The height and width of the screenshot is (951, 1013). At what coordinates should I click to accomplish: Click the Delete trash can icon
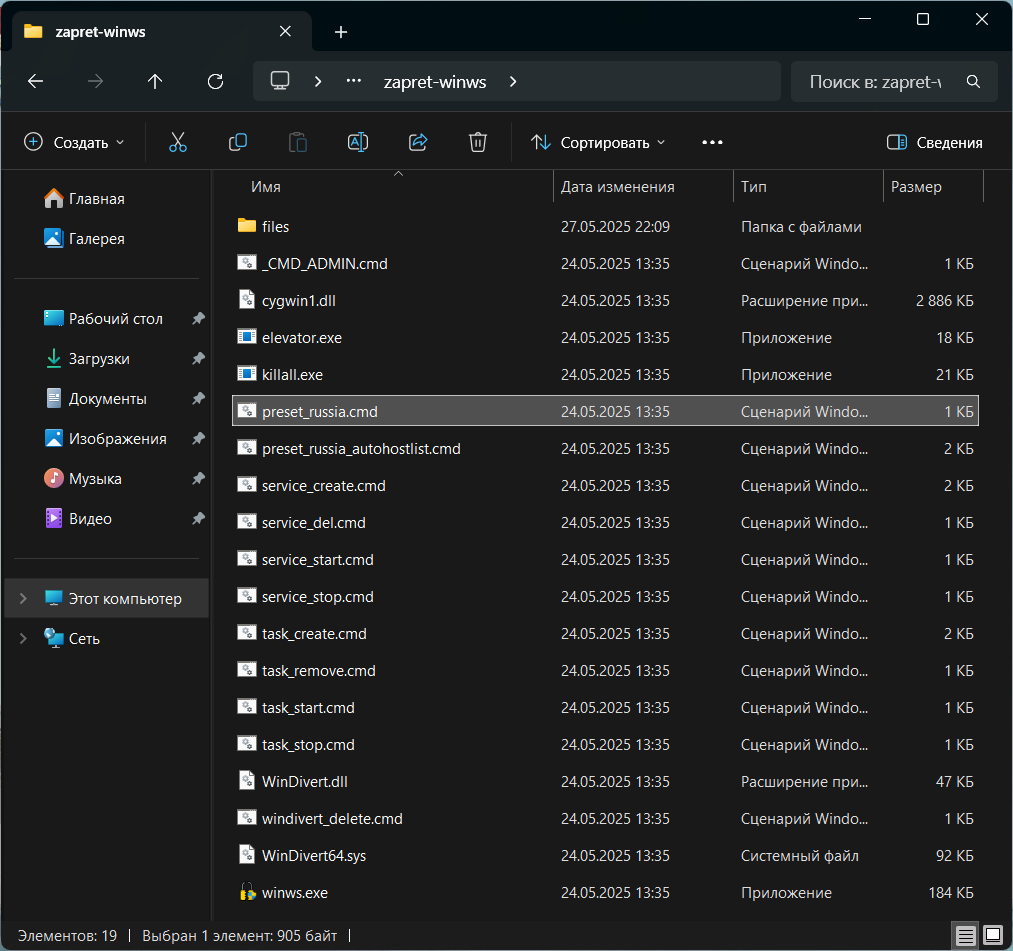478,143
